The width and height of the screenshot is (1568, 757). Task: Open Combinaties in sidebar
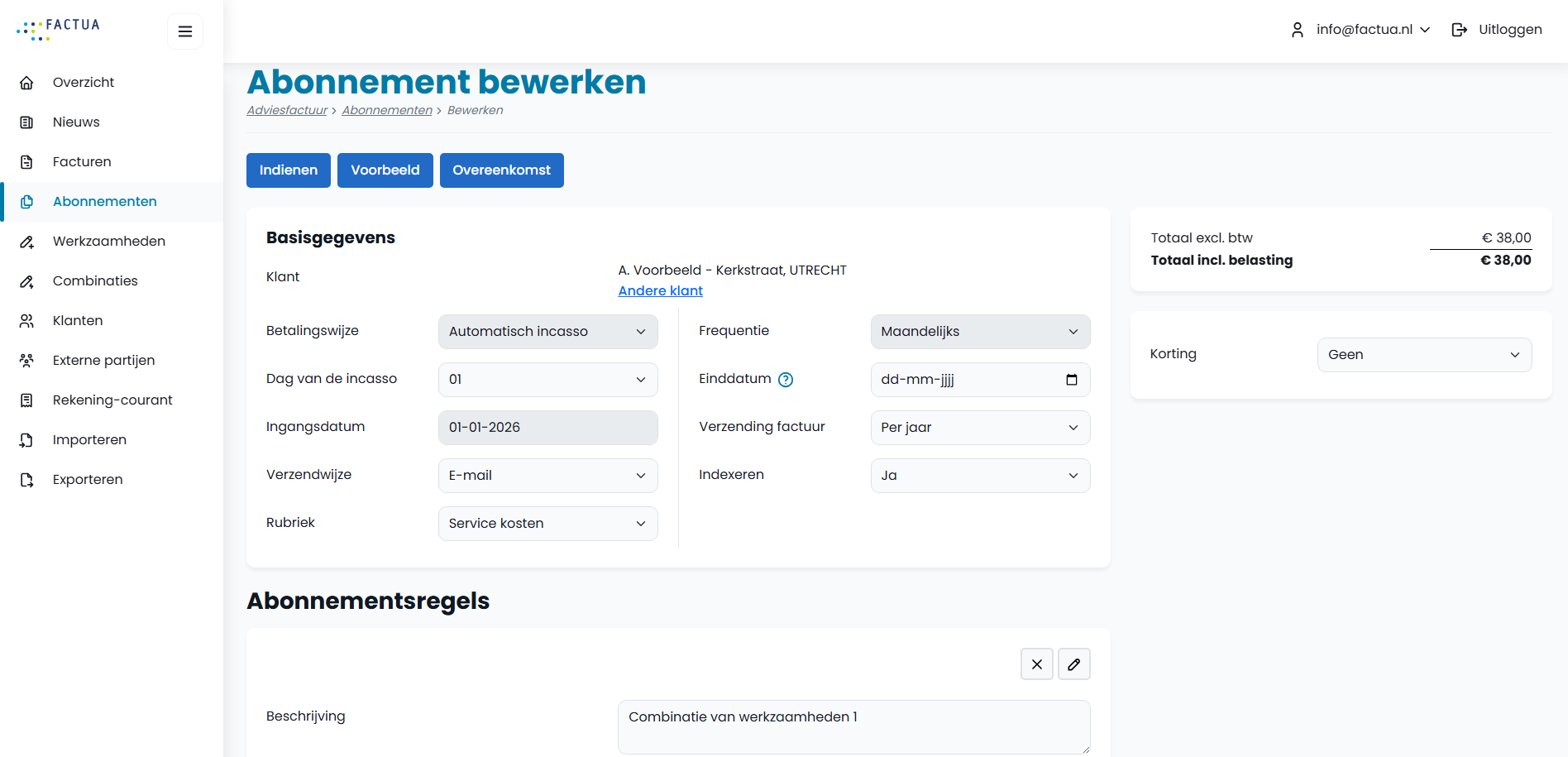[x=112, y=281]
